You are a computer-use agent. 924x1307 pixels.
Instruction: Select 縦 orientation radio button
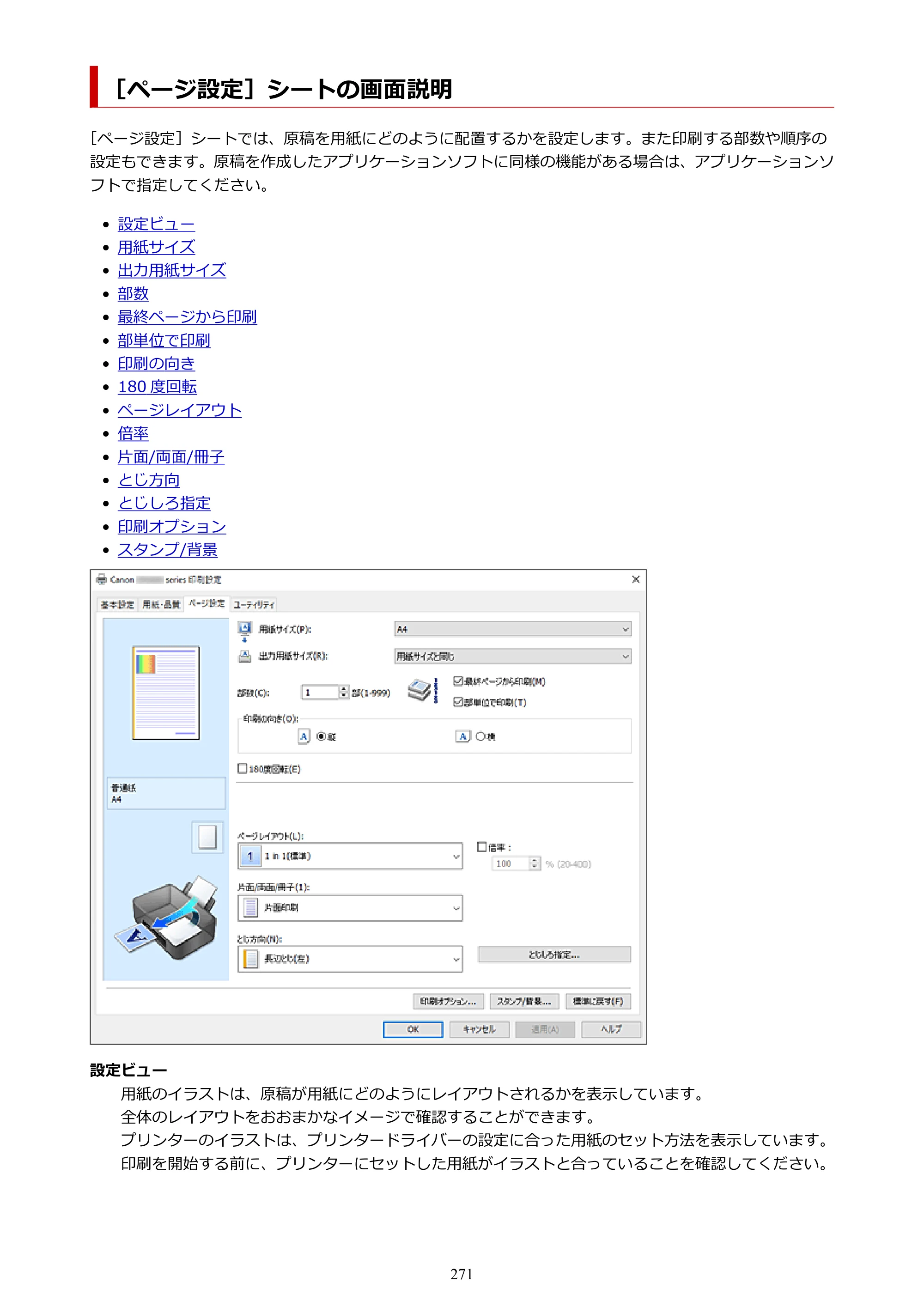click(321, 736)
